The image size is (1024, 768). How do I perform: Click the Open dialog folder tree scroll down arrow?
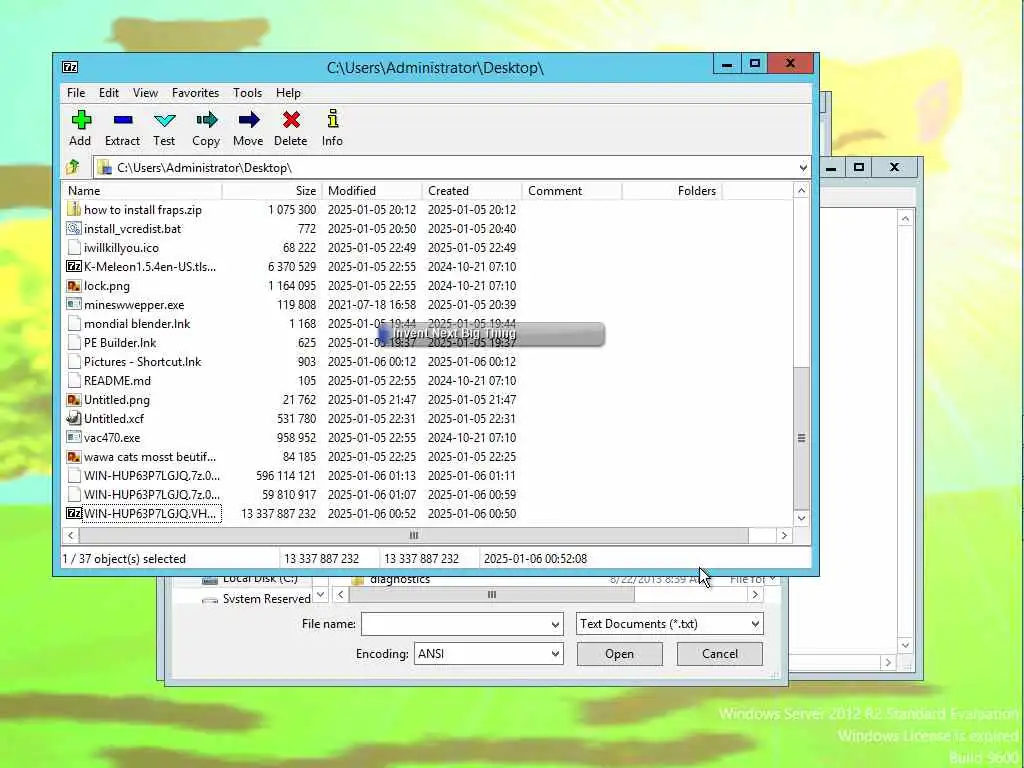pyautogui.click(x=320, y=594)
